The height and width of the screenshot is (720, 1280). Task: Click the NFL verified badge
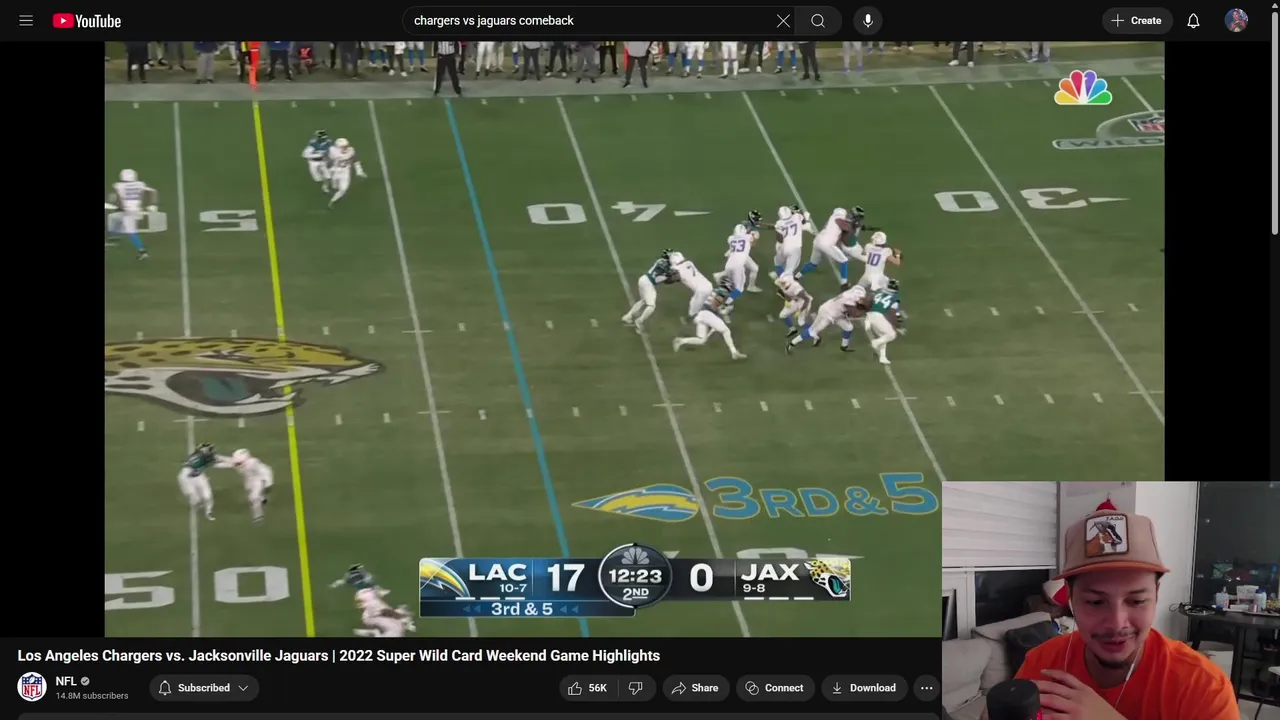coord(85,681)
